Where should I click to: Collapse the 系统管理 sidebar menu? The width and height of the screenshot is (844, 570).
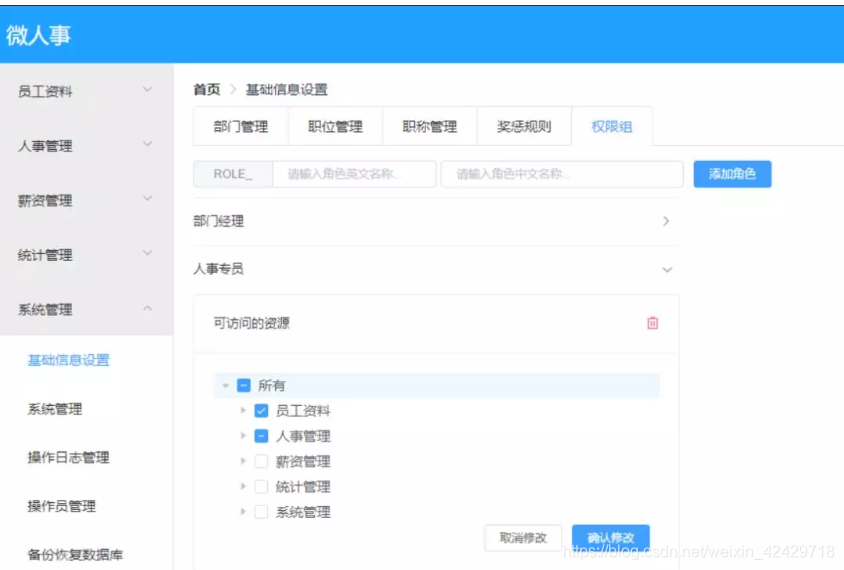coord(86,309)
